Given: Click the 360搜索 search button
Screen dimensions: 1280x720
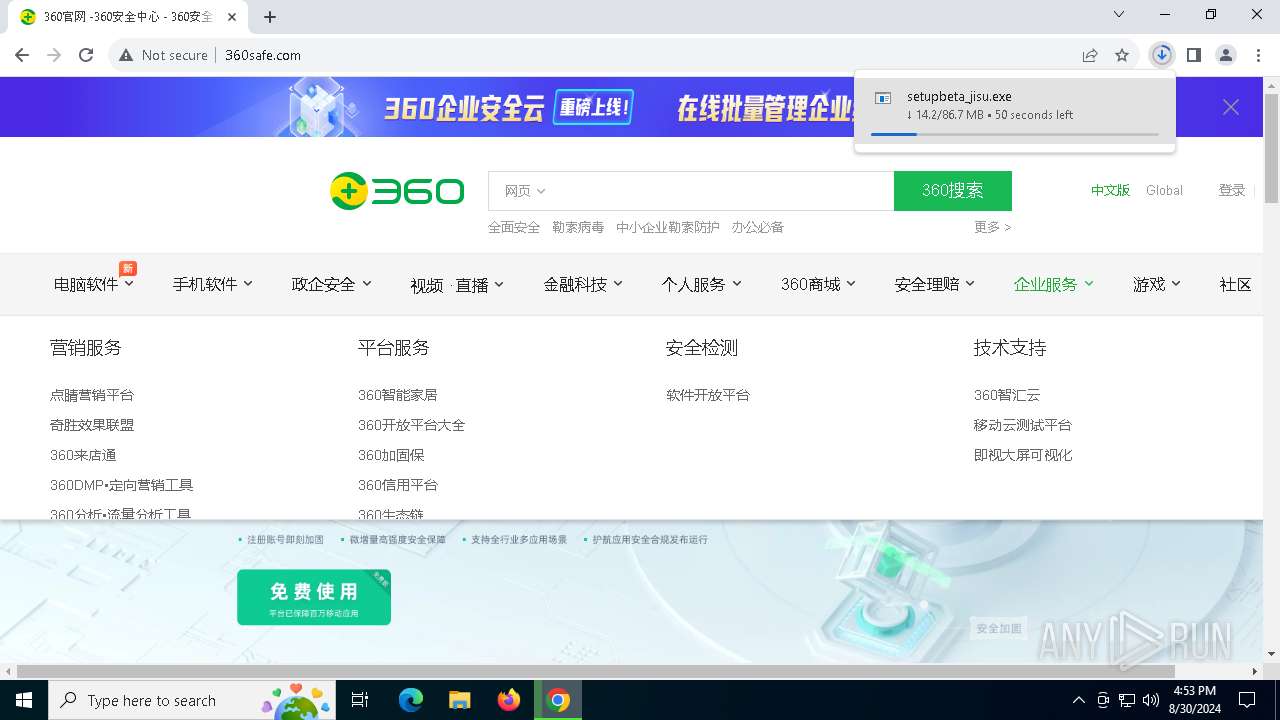Looking at the screenshot, I should [952, 191].
